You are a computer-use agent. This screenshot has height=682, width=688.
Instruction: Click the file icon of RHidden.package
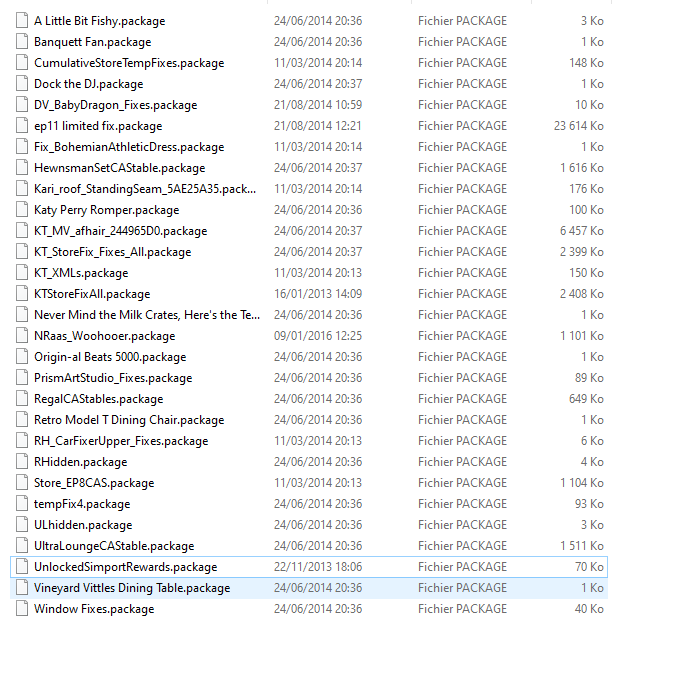pyautogui.click(x=22, y=462)
